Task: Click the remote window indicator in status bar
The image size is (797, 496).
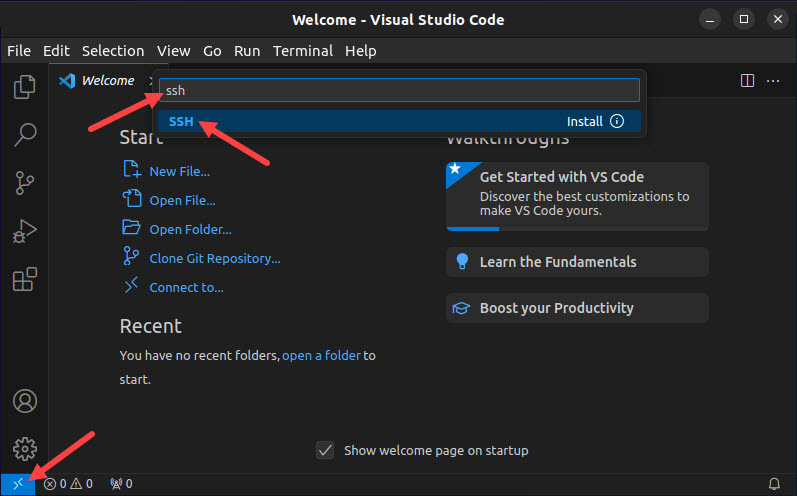Action: click(18, 484)
